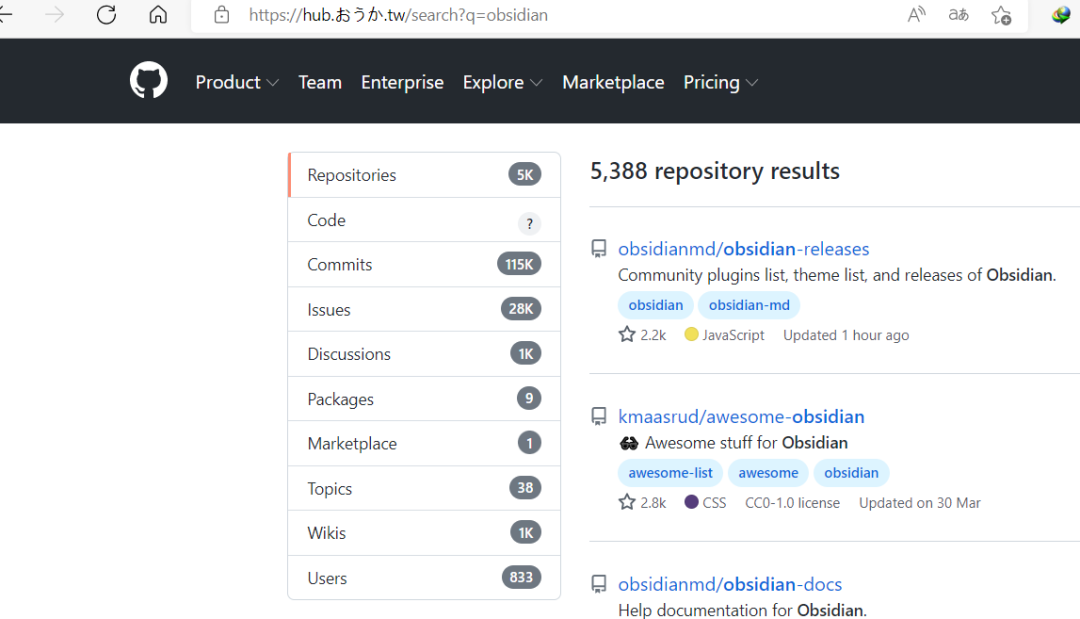Viewport: 1080px width, 619px height.
Task: Select the Commits filter
Action: click(x=424, y=264)
